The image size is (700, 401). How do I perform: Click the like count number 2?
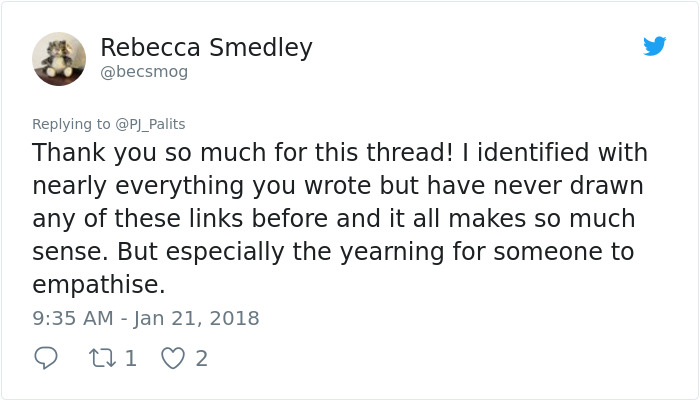coord(201,358)
